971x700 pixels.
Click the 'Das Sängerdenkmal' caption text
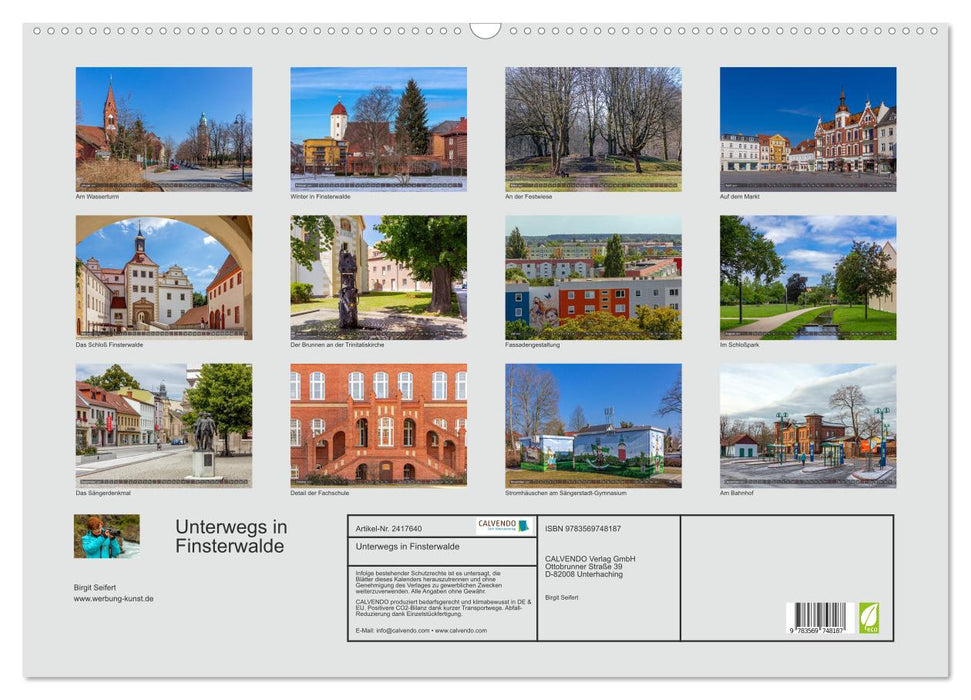pyautogui.click(x=103, y=493)
